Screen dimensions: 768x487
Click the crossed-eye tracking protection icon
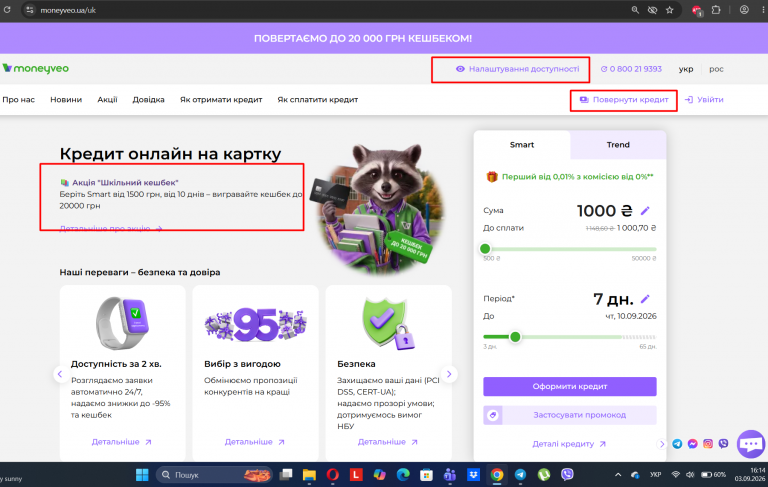652,10
